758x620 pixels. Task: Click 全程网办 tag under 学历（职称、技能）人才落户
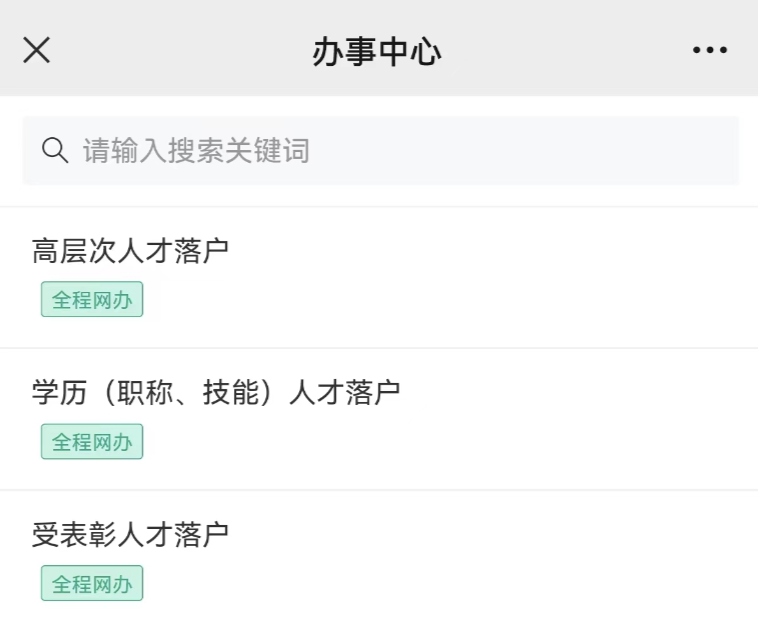(92, 442)
